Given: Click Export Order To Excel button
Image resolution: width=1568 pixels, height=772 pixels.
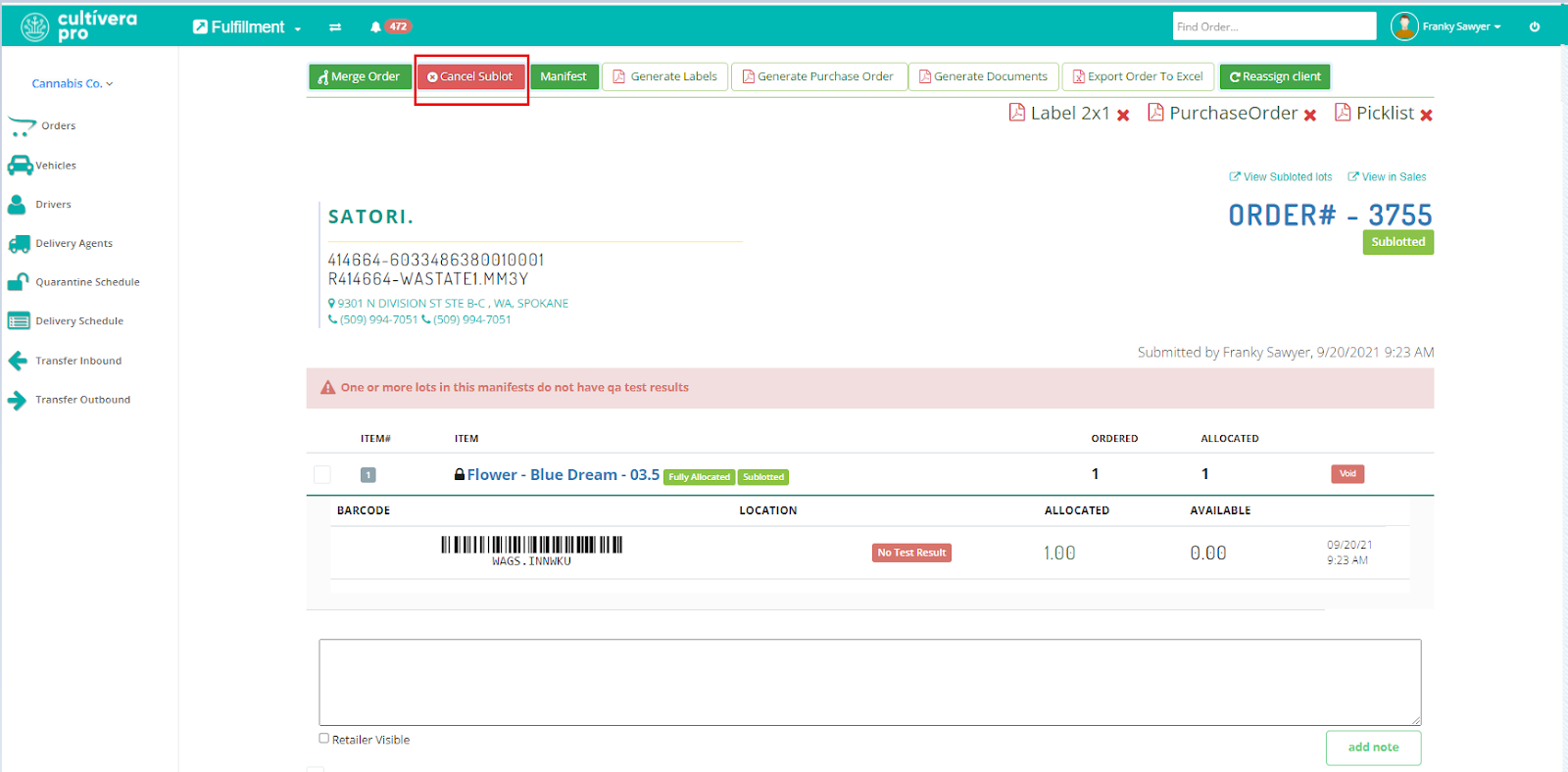Looking at the screenshot, I should (x=1138, y=76).
